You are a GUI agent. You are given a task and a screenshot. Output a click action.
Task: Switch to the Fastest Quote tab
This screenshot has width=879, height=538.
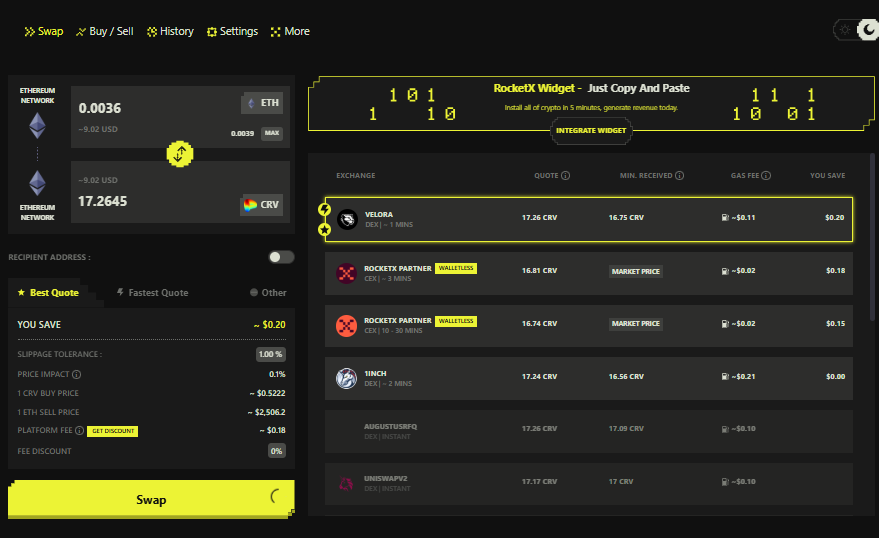152,293
